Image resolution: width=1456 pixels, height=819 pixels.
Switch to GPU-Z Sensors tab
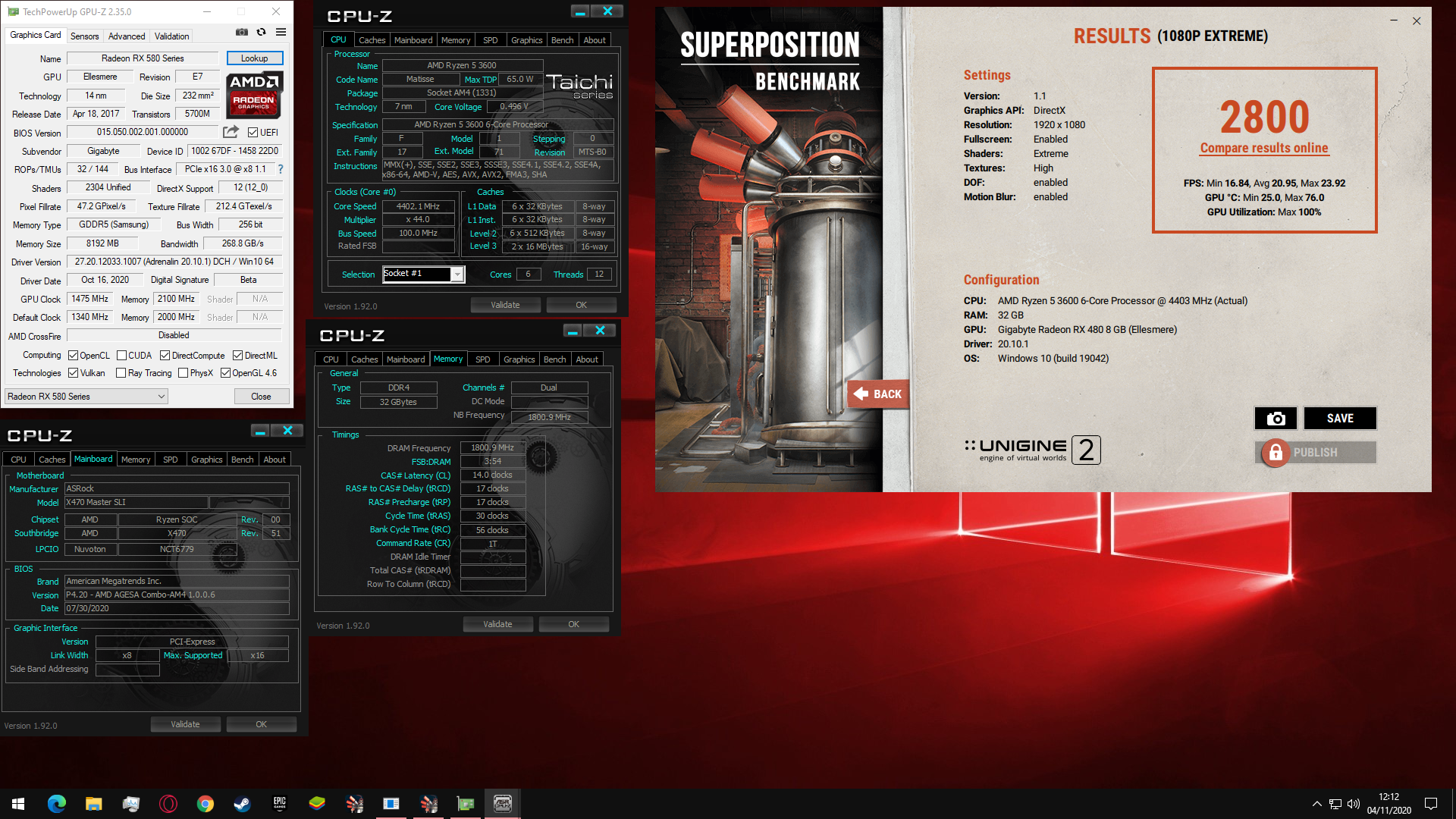(x=84, y=36)
